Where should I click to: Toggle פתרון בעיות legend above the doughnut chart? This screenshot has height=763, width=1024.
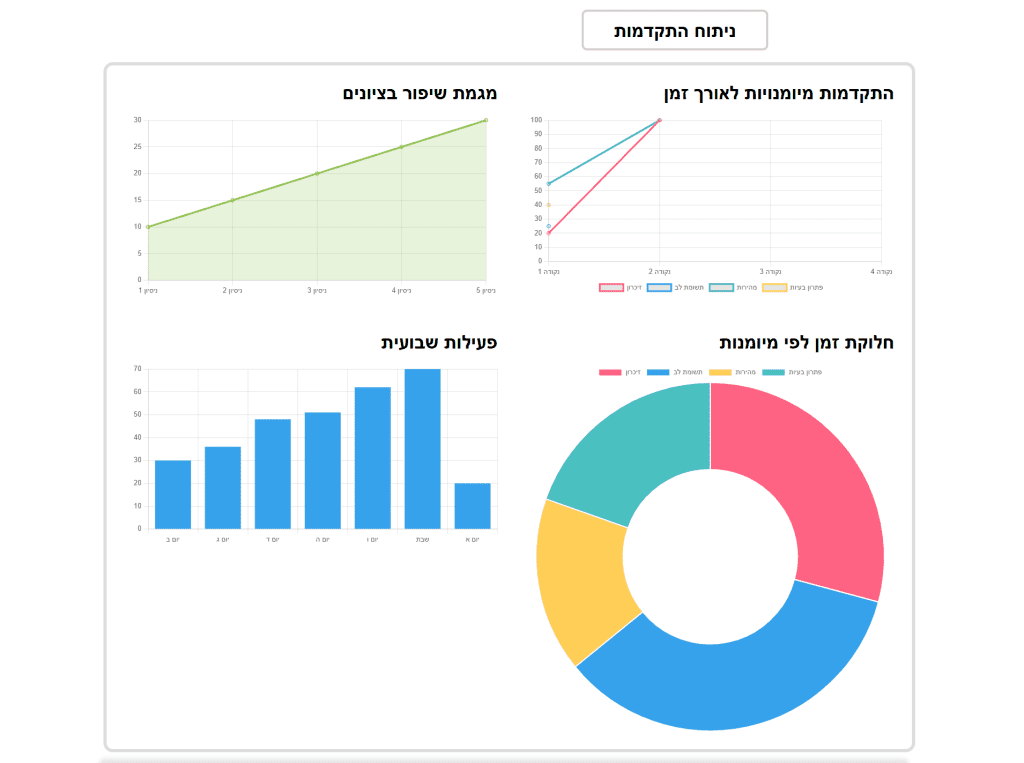(774, 372)
